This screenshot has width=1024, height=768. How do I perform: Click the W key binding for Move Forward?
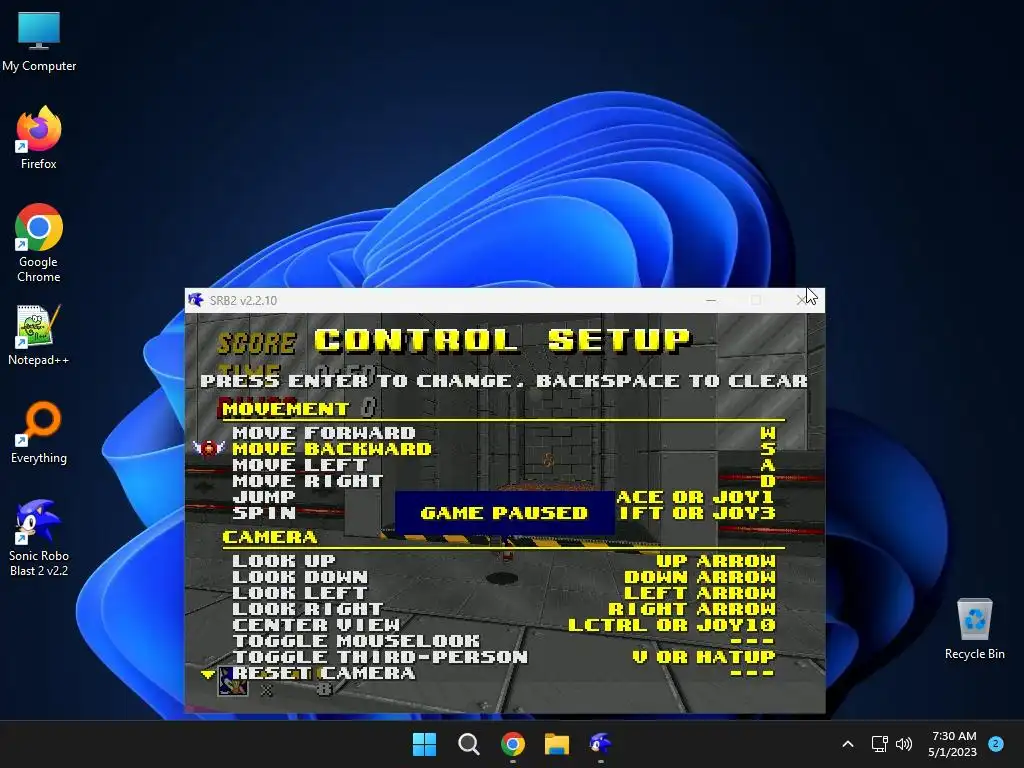point(767,433)
